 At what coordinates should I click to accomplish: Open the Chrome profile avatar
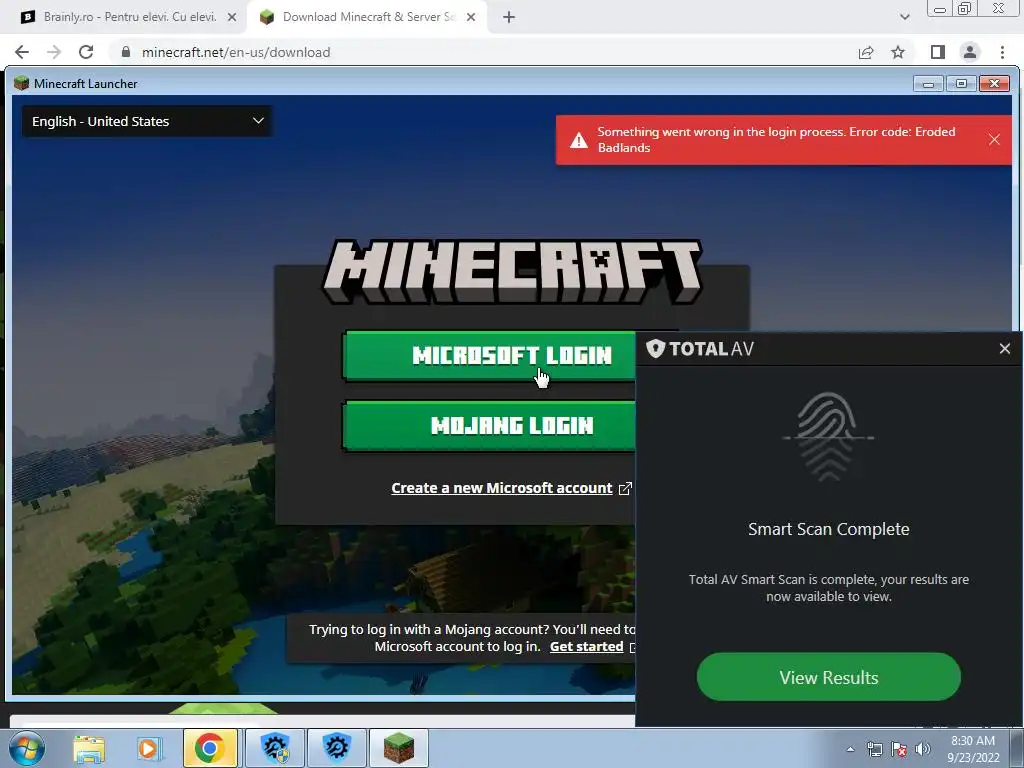point(970,52)
